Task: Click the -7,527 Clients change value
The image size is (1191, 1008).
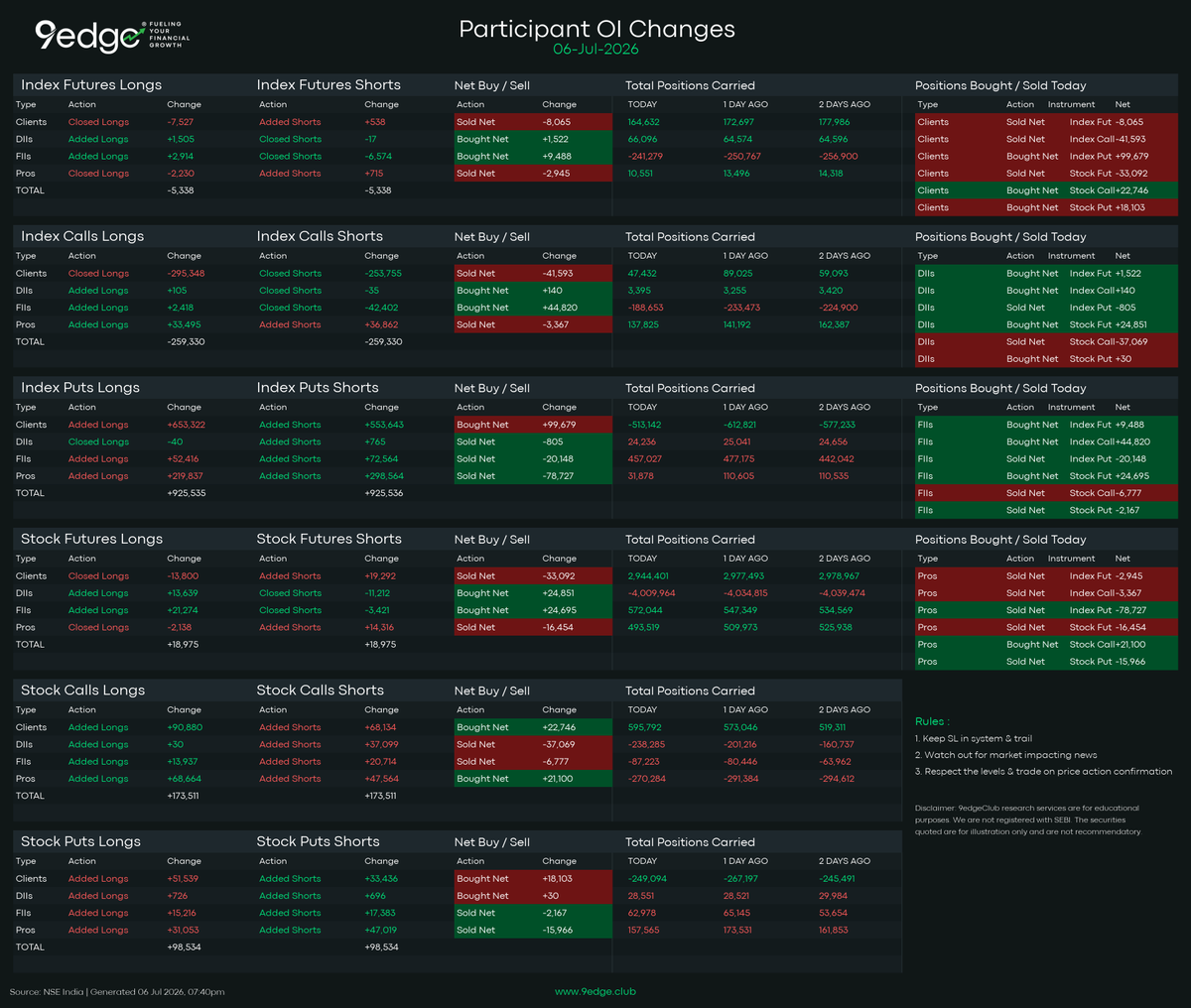Action: (181, 122)
